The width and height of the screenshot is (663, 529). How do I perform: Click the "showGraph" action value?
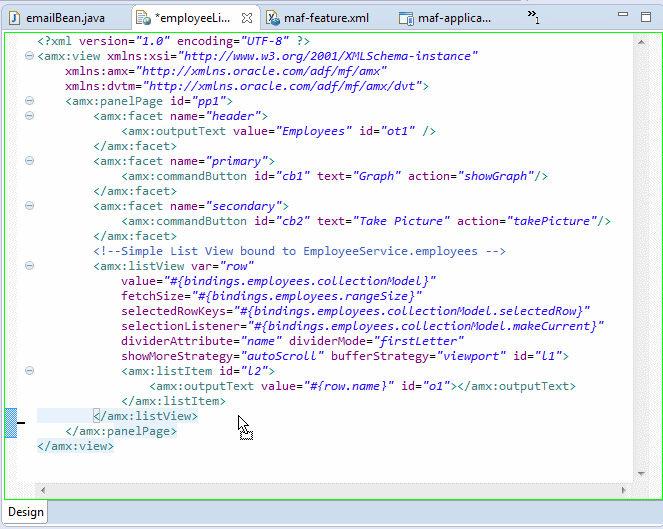point(496,176)
